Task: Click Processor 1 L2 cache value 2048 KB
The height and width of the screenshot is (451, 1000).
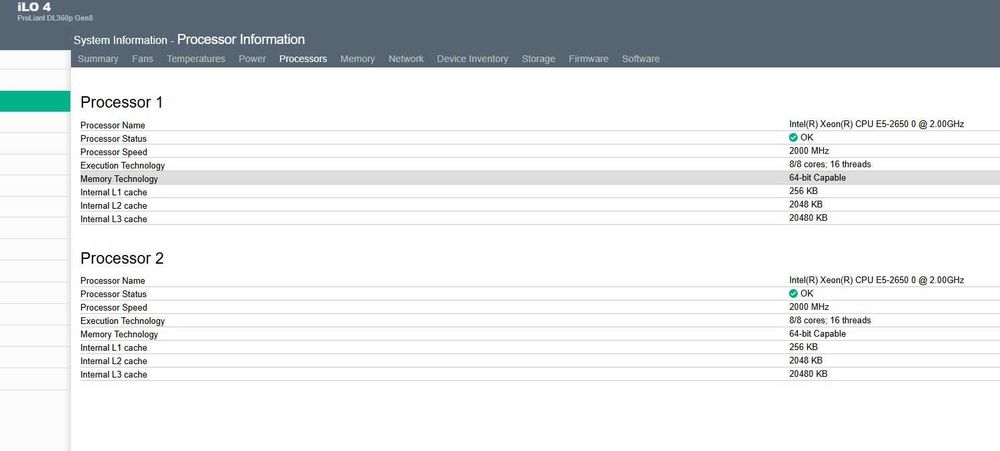Action: (805, 204)
